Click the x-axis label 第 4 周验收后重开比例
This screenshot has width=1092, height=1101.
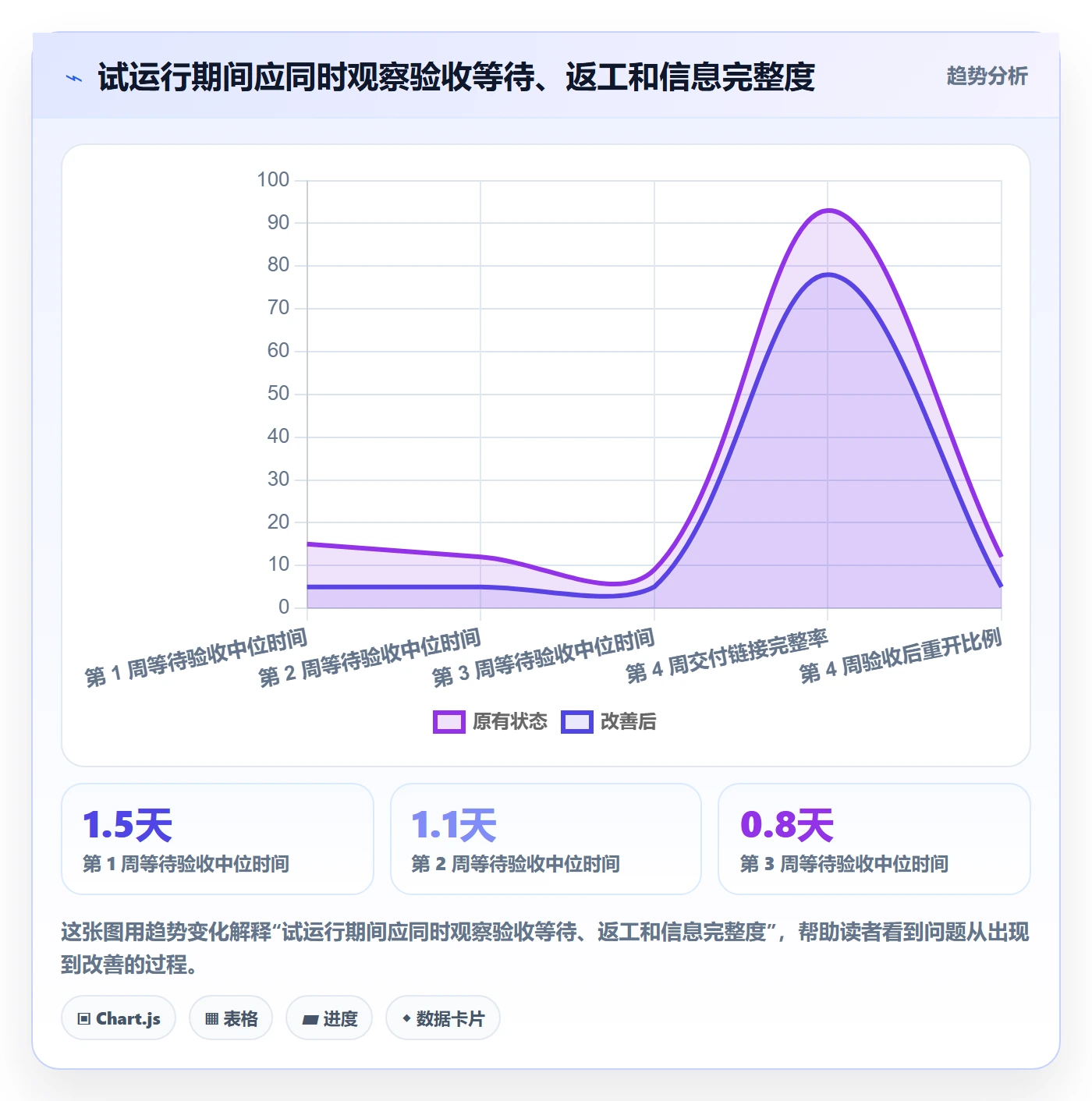pos(900,657)
